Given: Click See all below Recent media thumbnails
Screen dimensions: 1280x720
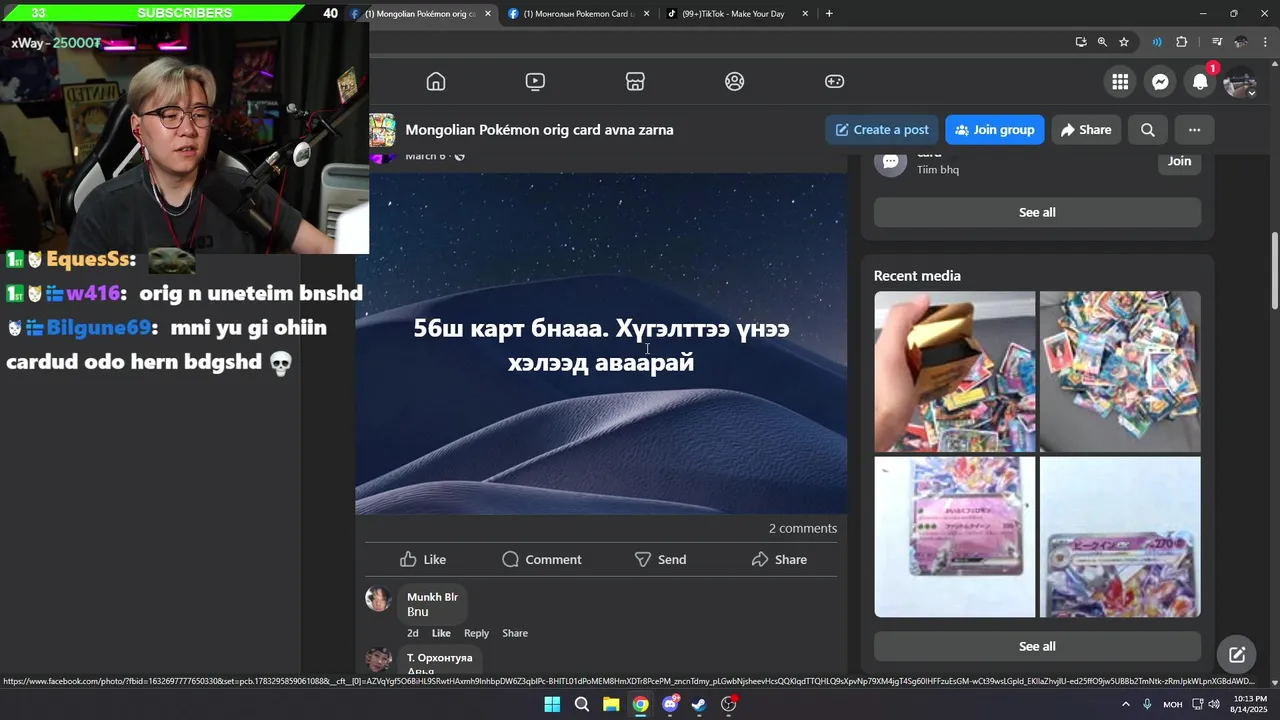Looking at the screenshot, I should click(1037, 646).
